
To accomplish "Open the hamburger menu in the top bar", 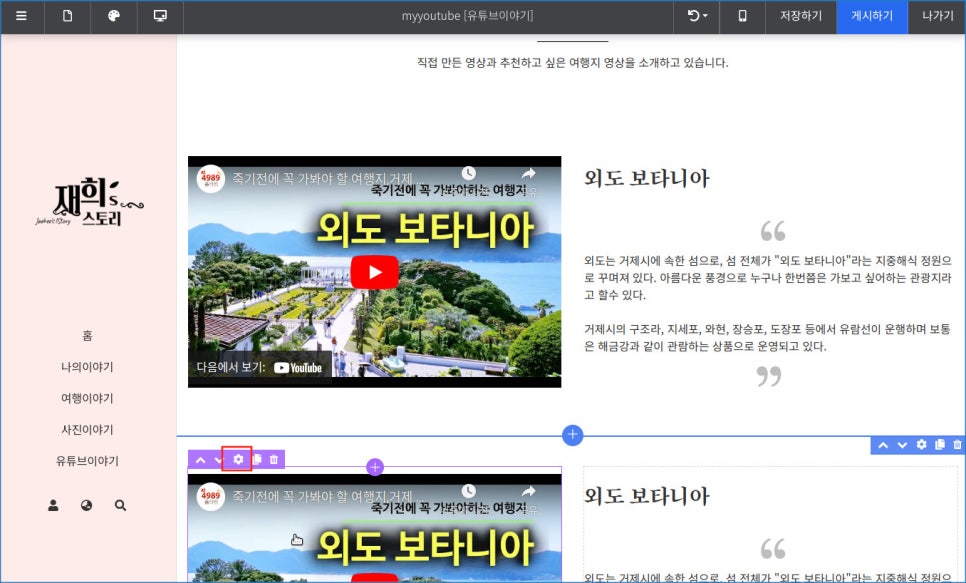I will [22, 17].
